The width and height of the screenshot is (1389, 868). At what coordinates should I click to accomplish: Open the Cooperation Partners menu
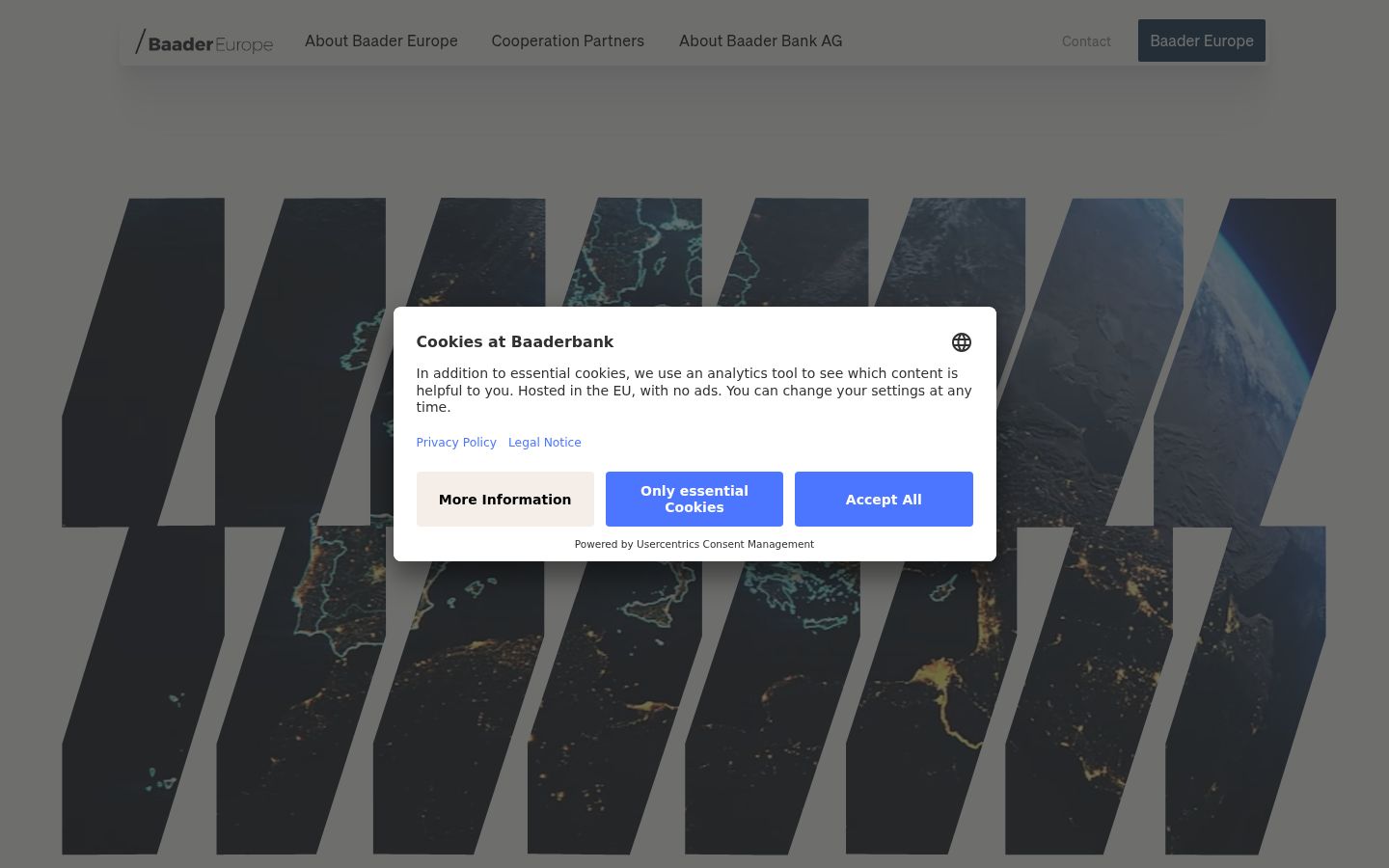point(567,41)
